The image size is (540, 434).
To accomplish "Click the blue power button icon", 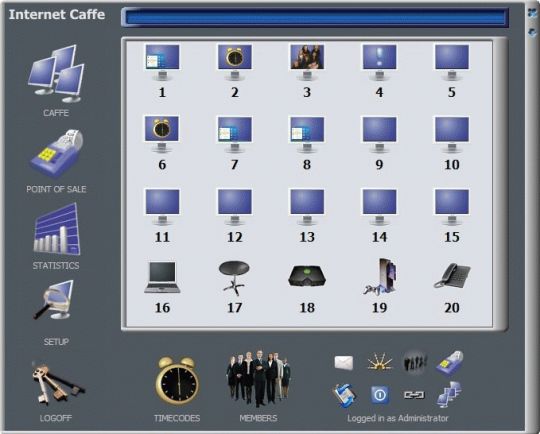I will 380,395.
